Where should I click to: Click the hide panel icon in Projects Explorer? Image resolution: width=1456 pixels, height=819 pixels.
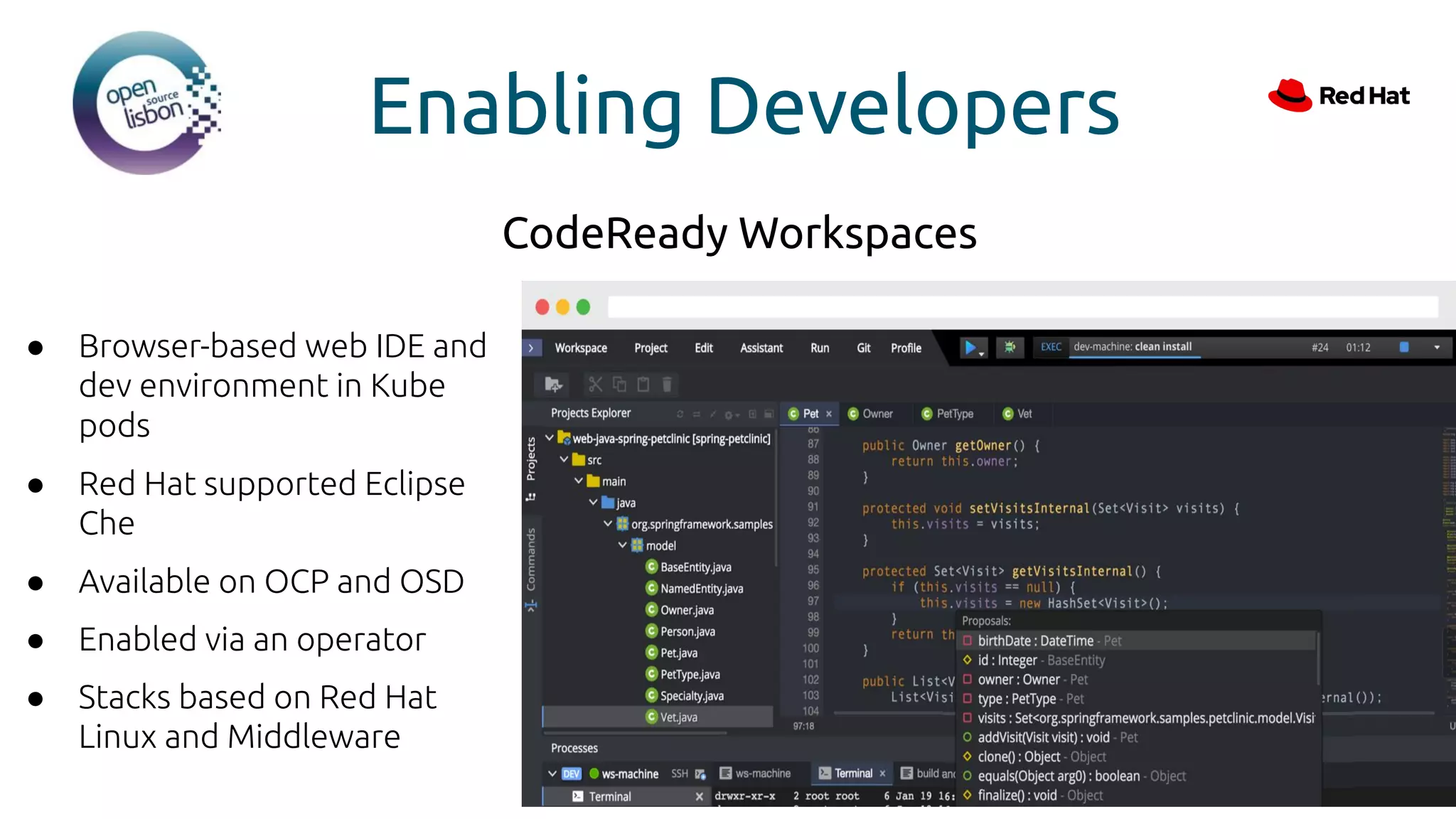click(x=769, y=414)
